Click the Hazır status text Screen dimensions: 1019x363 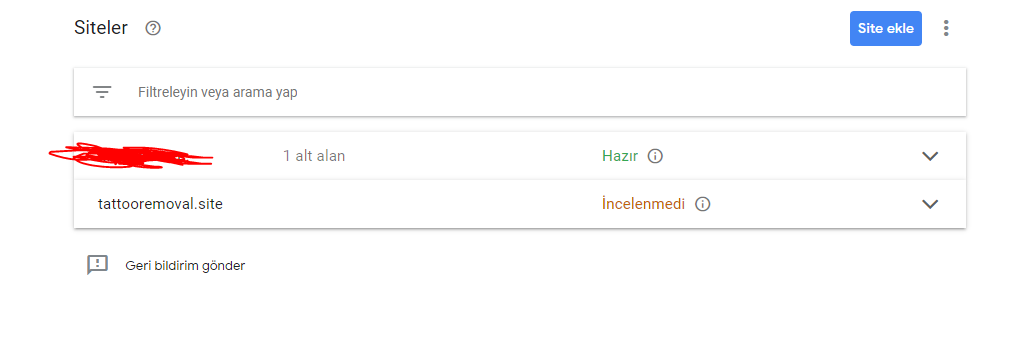[x=620, y=156]
